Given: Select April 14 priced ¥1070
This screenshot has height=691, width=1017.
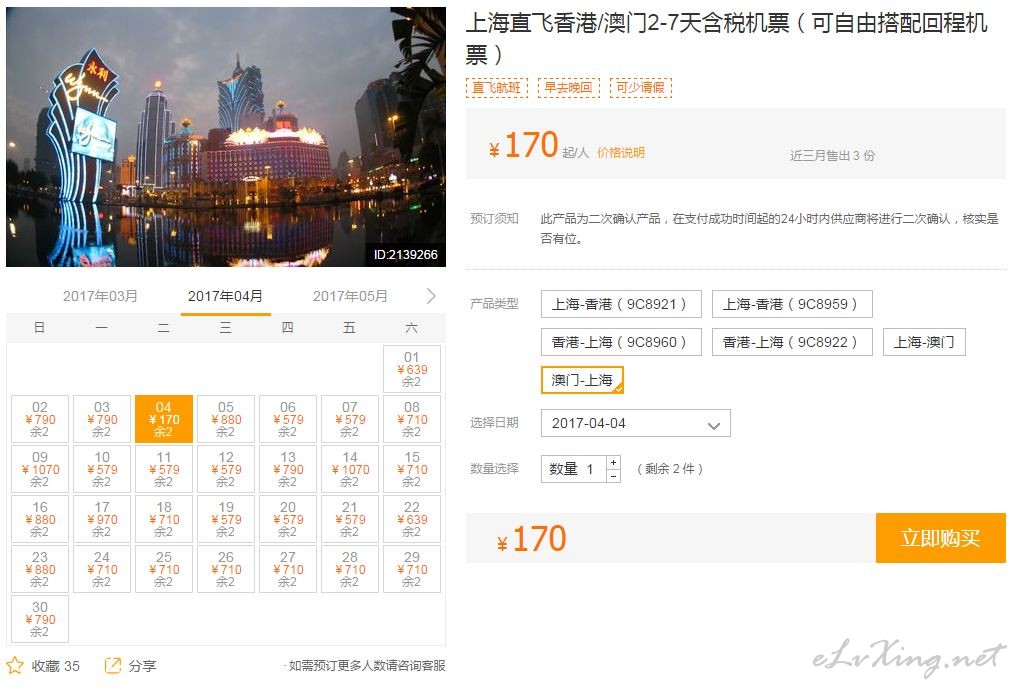Looking at the screenshot, I should [x=350, y=469].
